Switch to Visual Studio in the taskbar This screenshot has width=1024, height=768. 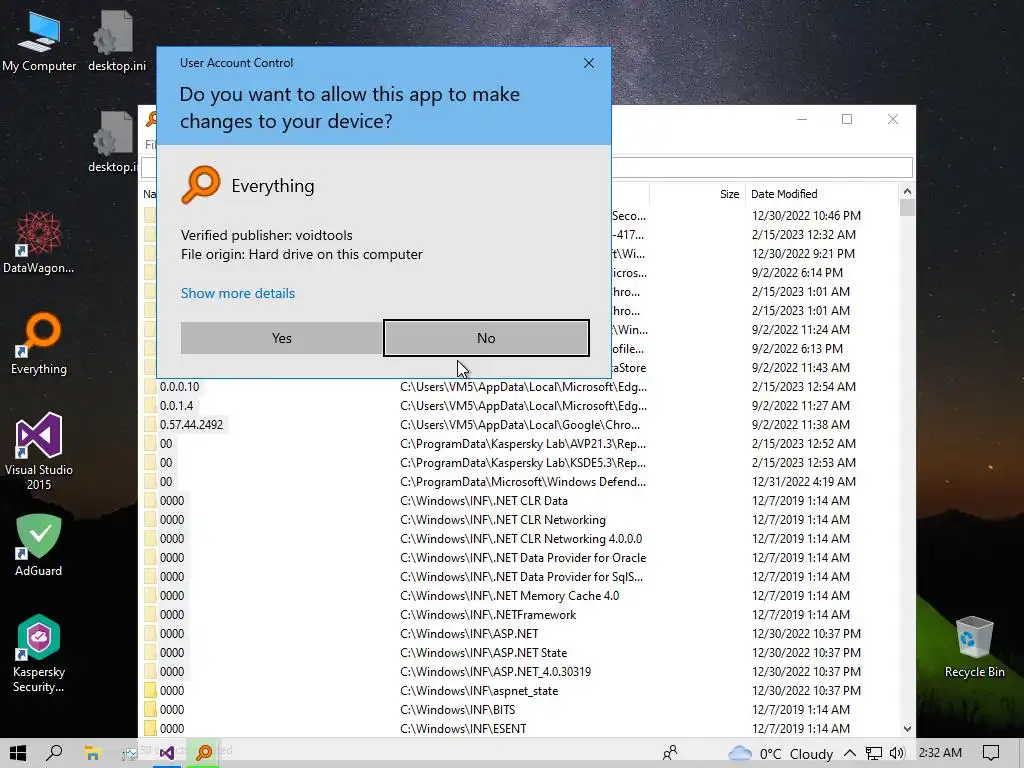coord(167,753)
